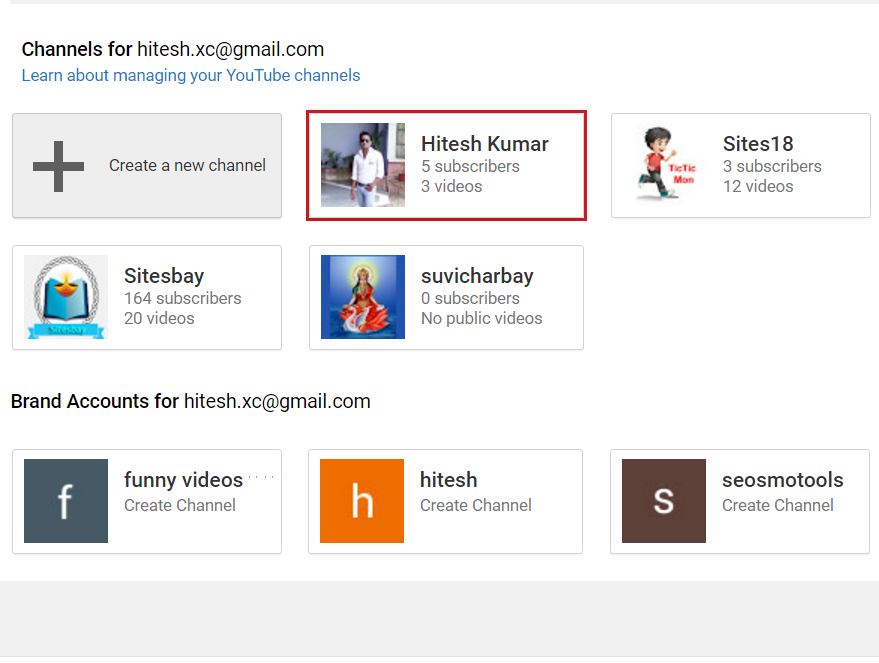Click the gray 'f' funny videos icon
The image size is (879, 663).
point(66,501)
